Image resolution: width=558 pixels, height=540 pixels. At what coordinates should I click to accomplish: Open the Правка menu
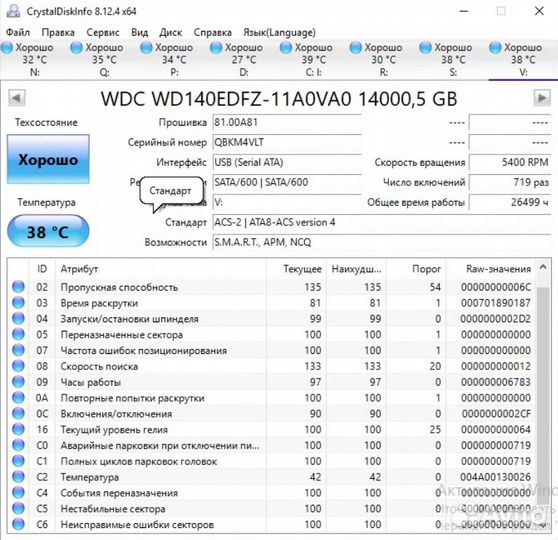pyautogui.click(x=58, y=32)
